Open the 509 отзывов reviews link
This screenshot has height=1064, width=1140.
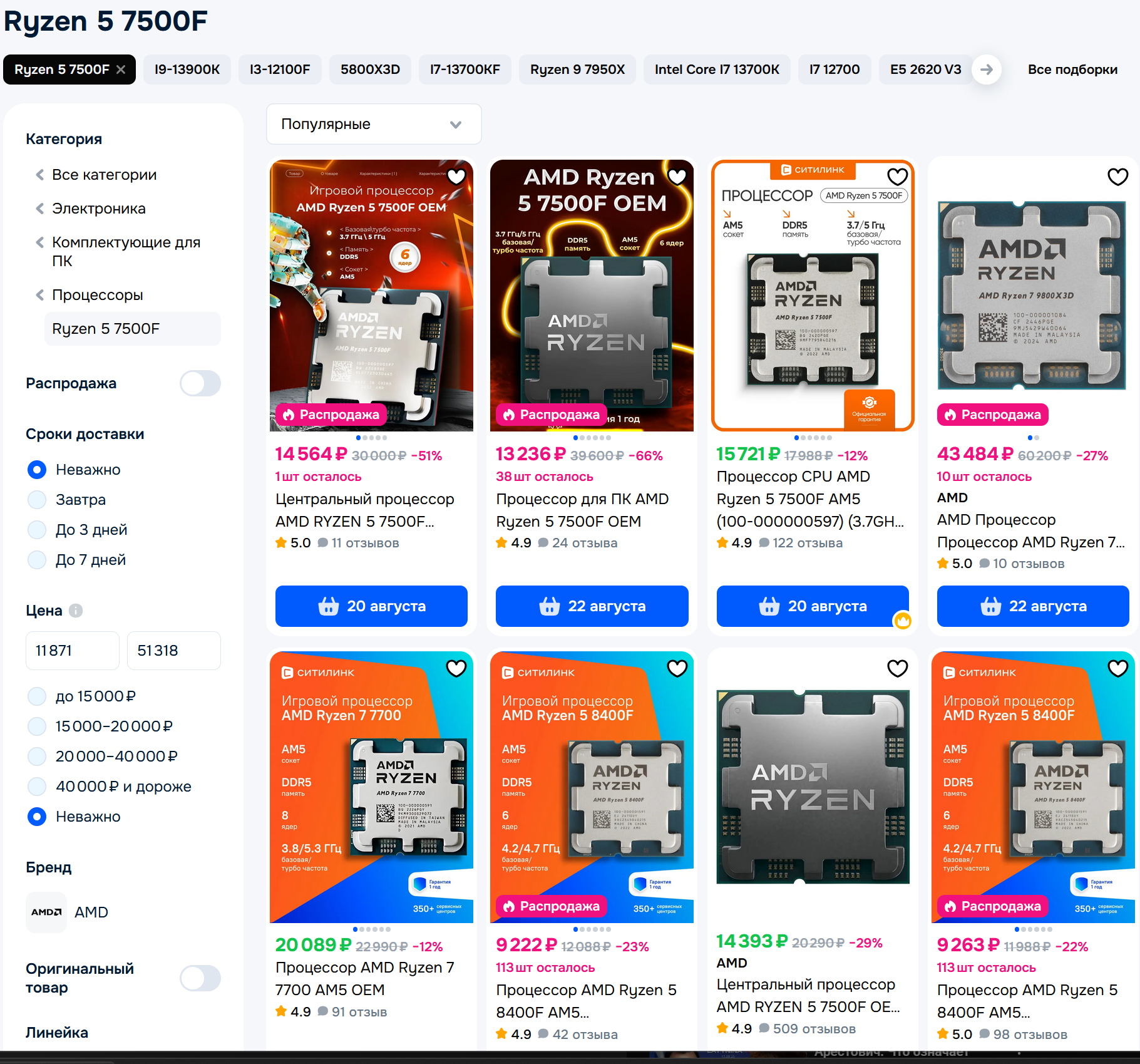click(x=807, y=1029)
